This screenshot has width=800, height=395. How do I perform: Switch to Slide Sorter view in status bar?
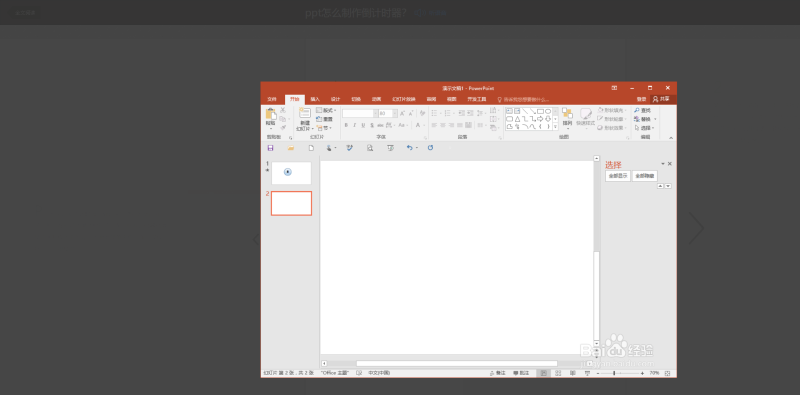point(558,374)
